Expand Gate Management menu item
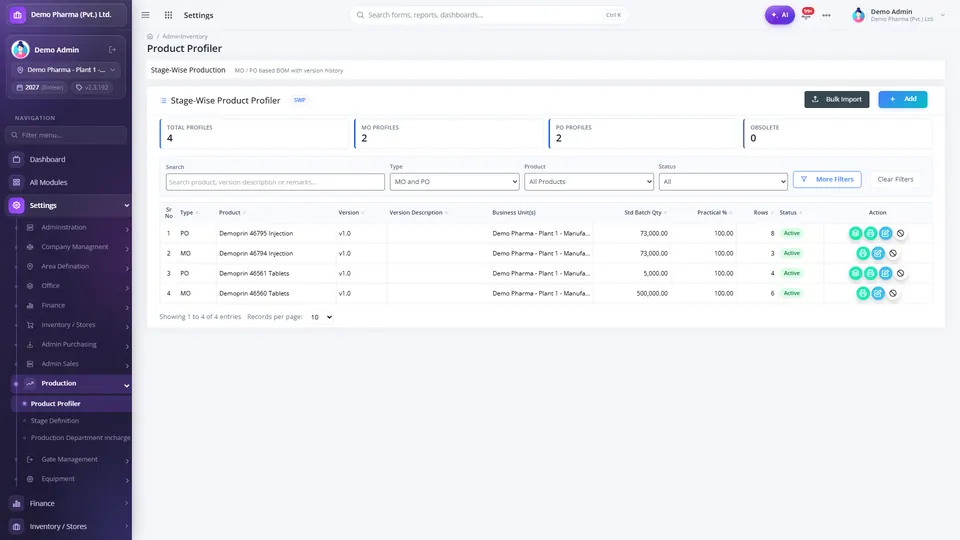960x540 pixels. tap(77, 460)
